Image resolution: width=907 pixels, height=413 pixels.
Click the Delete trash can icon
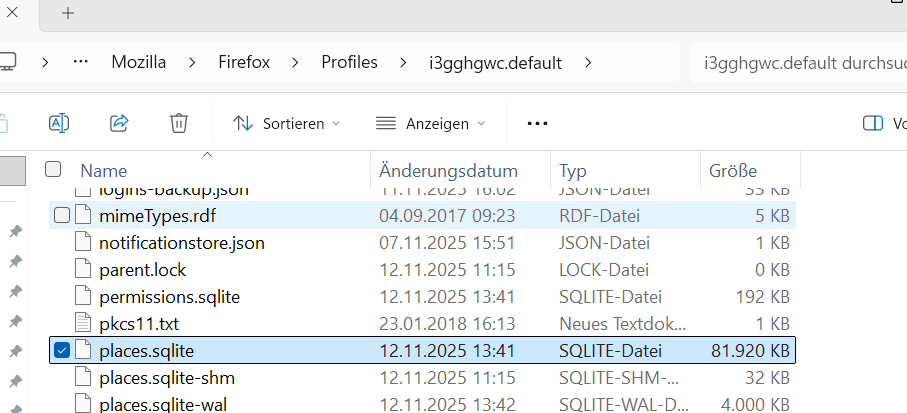coord(179,123)
